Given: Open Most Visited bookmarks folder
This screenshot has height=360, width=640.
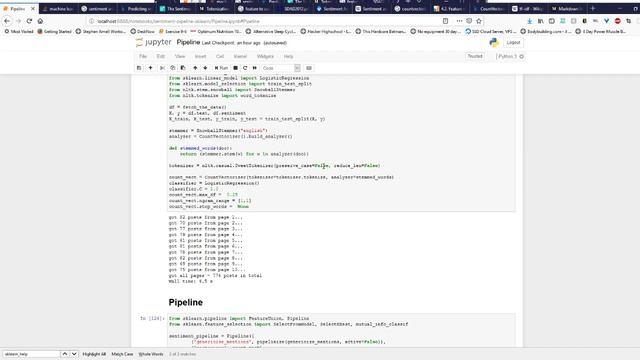Looking at the screenshot, I should pyautogui.click(x=19, y=31).
